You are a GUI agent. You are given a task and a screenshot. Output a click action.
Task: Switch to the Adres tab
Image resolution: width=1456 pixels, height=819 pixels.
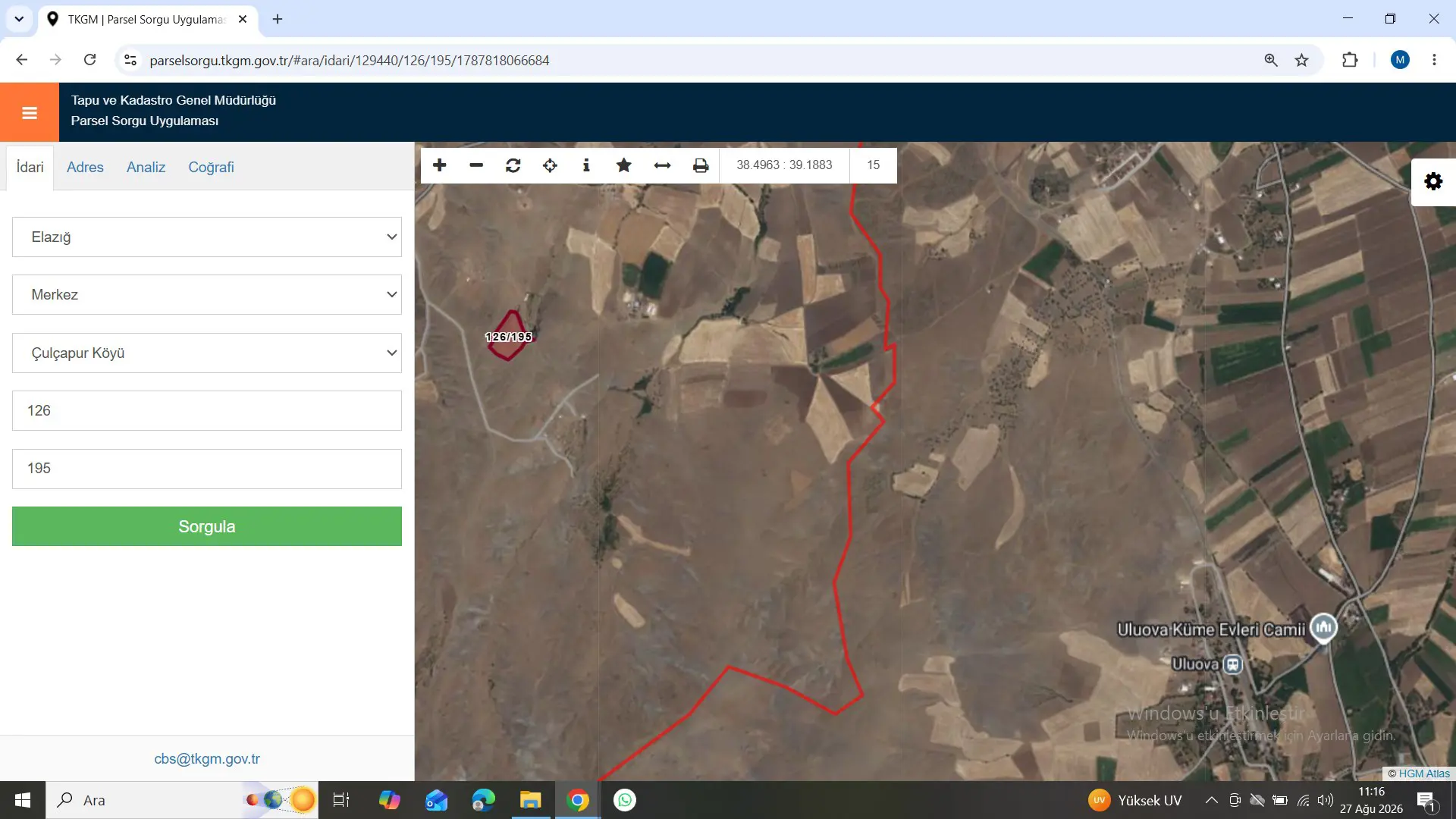(85, 167)
